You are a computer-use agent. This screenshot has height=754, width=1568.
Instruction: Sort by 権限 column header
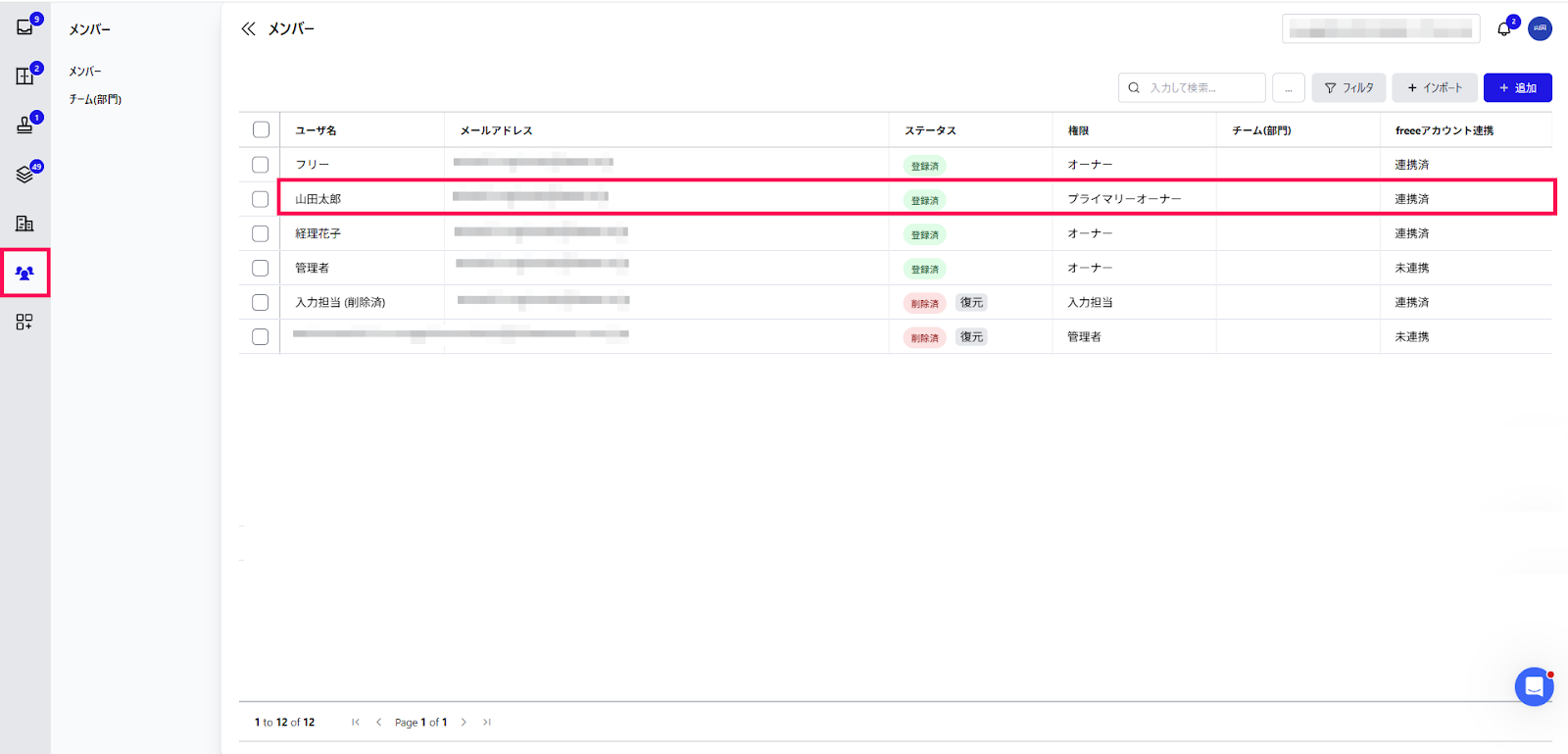1078,130
